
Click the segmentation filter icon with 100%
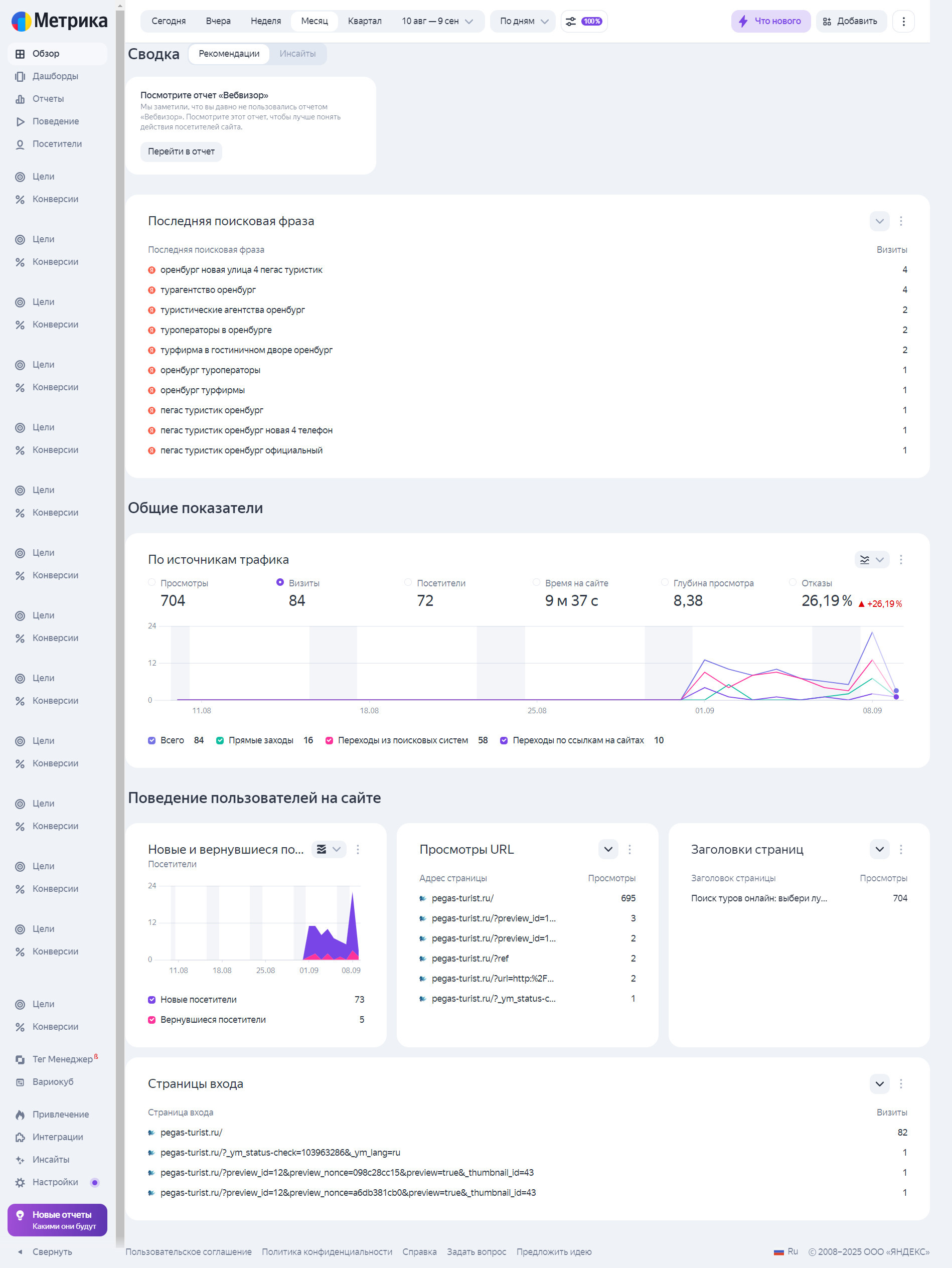583,21
